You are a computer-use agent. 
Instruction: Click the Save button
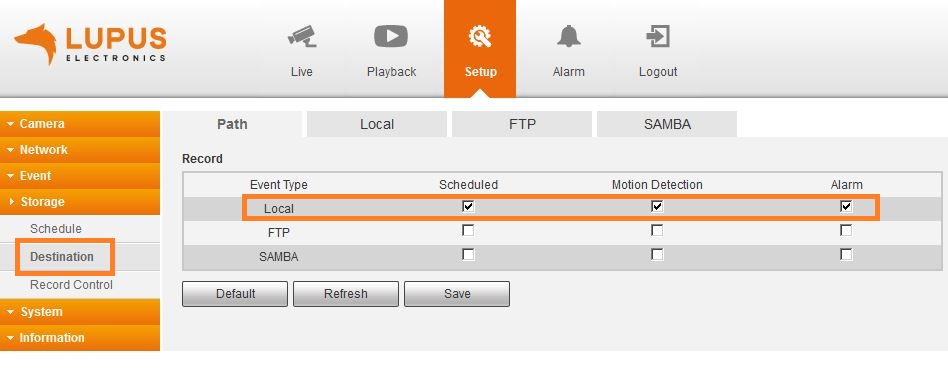[457, 294]
